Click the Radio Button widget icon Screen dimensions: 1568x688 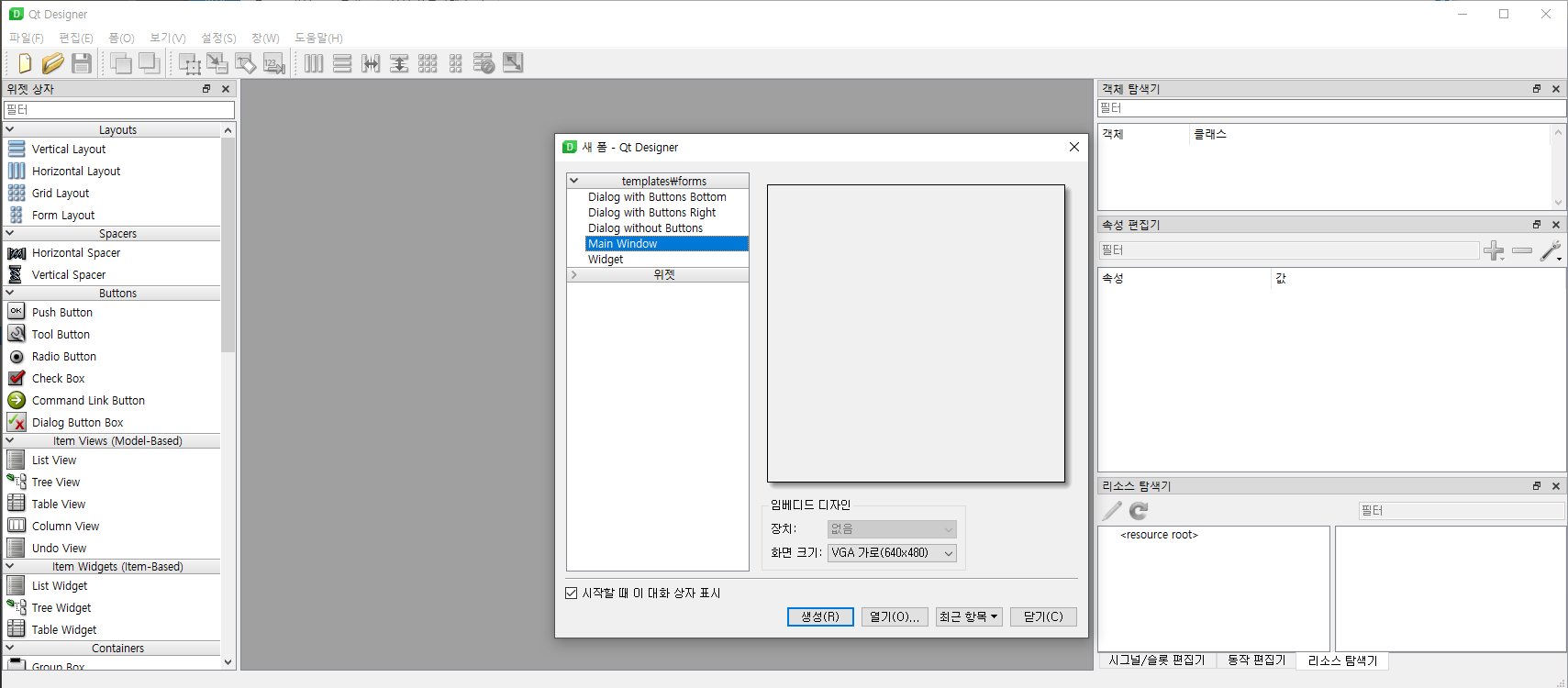pos(17,356)
